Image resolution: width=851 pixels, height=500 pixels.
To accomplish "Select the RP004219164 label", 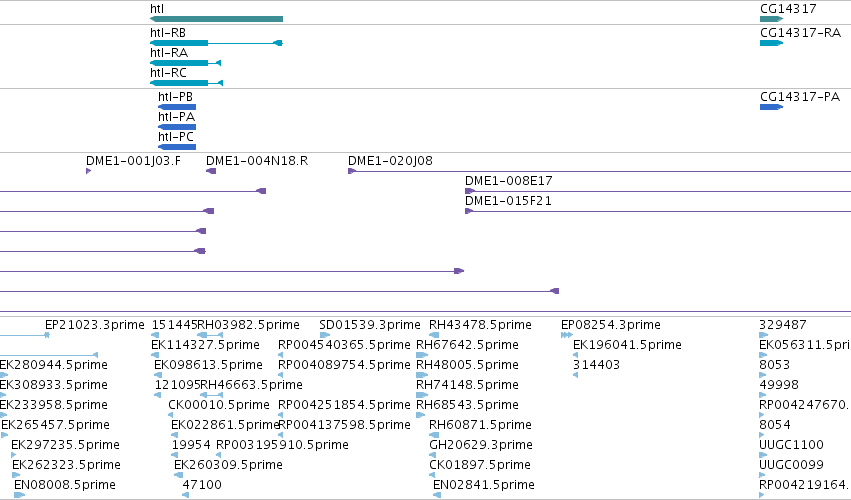I will [805, 486].
